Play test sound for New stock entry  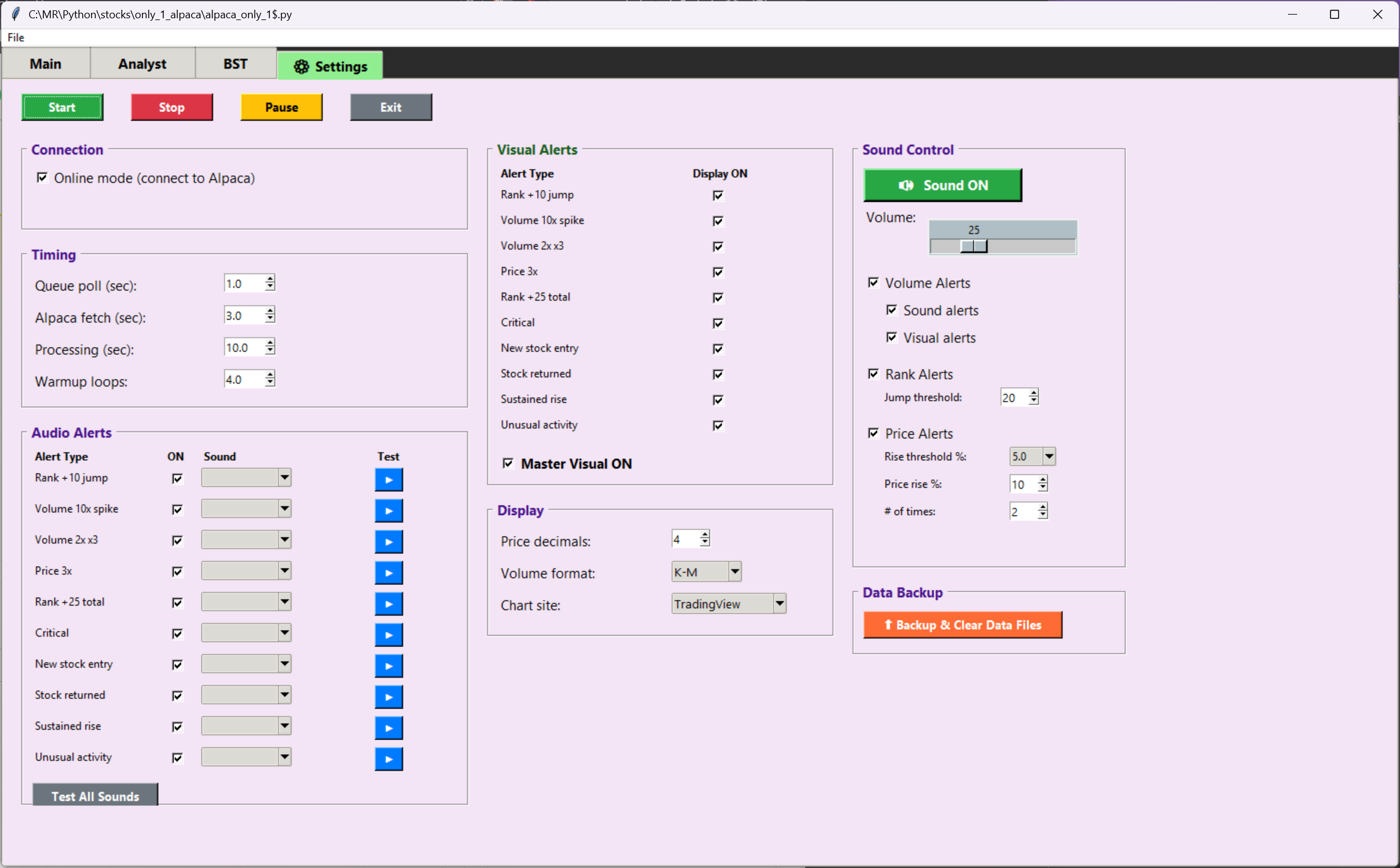click(389, 666)
